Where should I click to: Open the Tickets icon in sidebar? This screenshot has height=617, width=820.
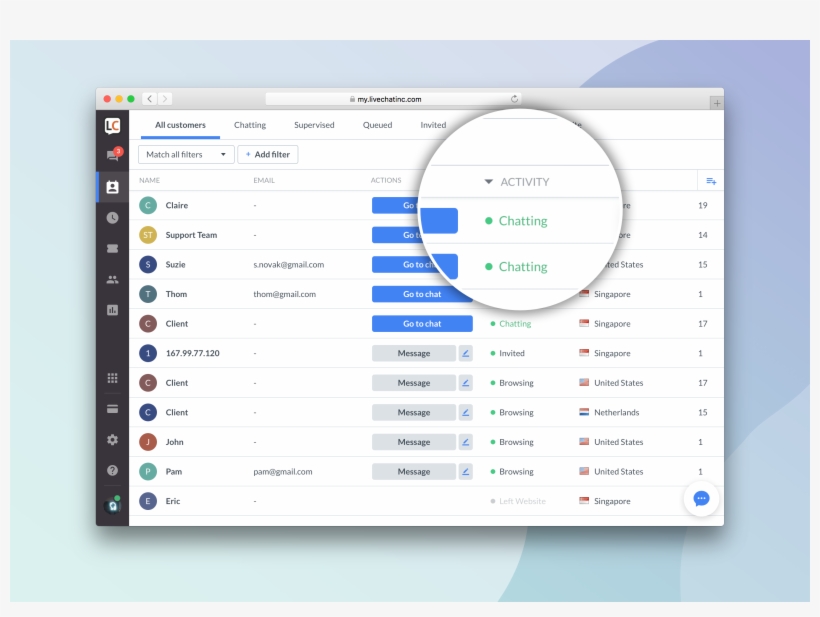pyautogui.click(x=112, y=248)
